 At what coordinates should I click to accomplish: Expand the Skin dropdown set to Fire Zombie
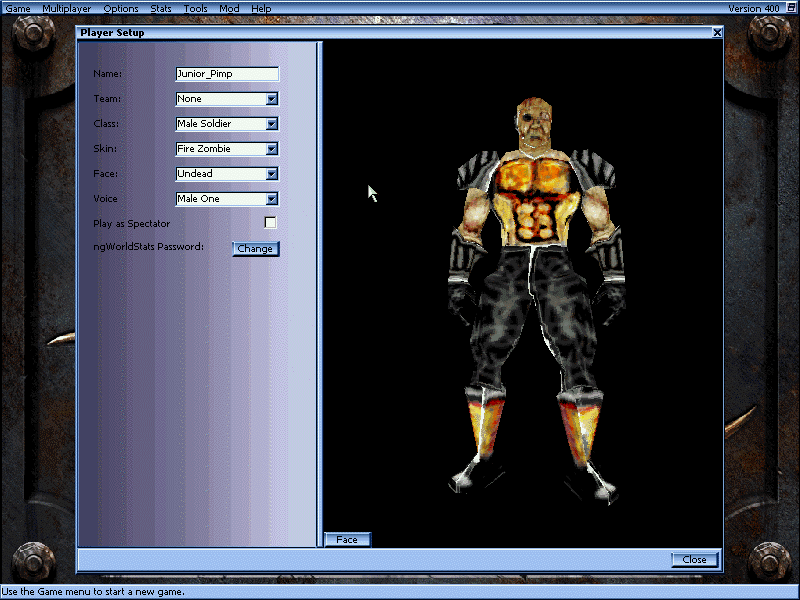click(x=270, y=148)
